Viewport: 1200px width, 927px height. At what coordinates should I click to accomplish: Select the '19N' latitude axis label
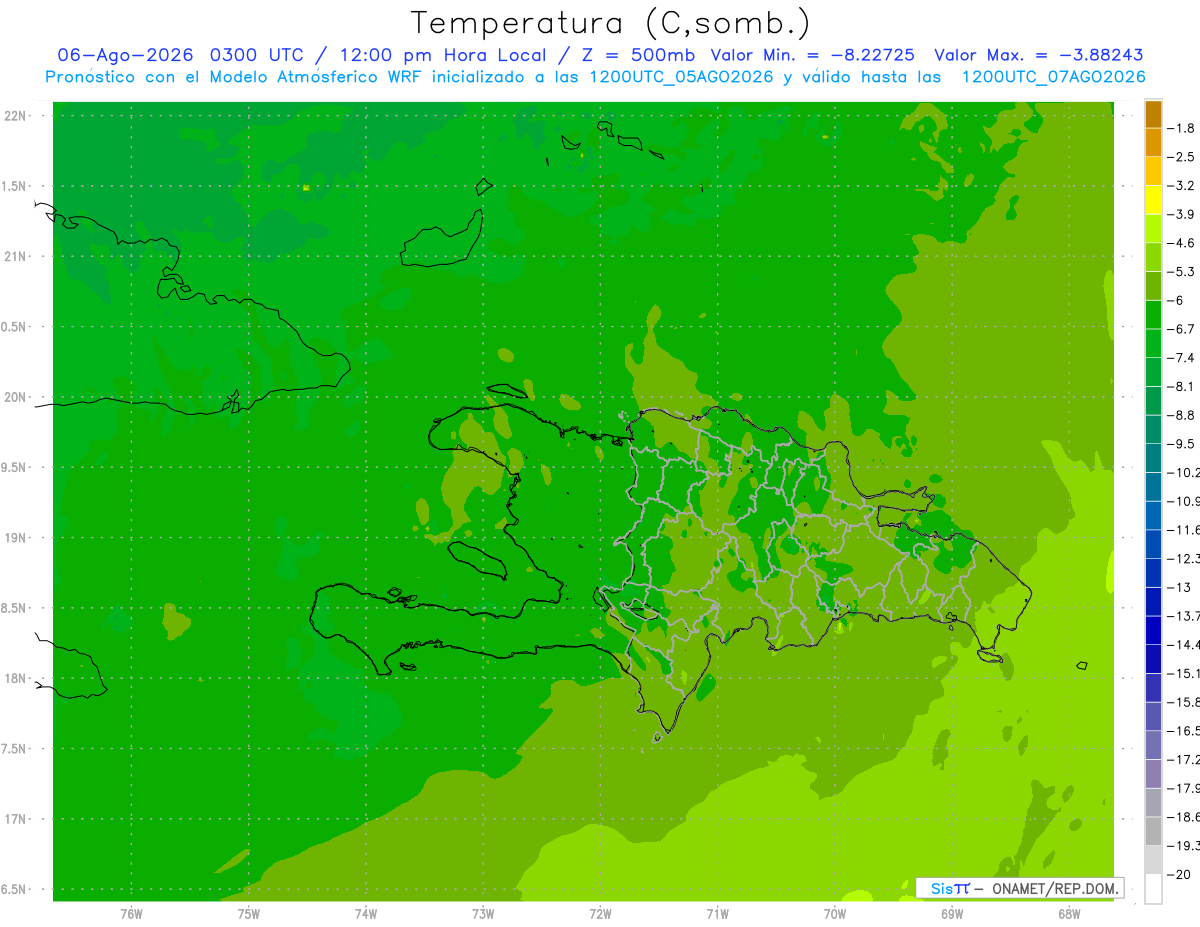pyautogui.click(x=15, y=537)
